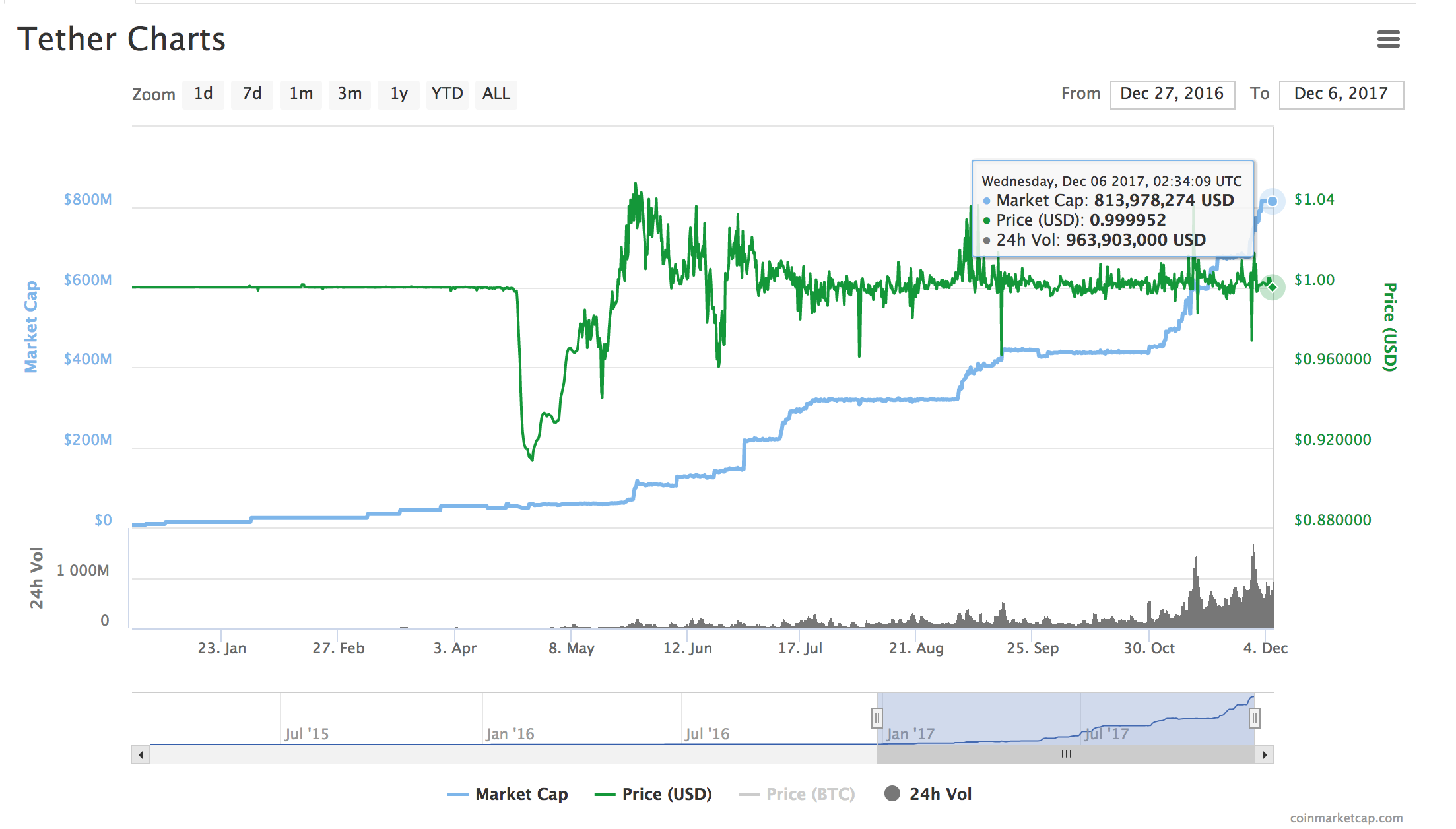Click navigator scrollbar left arrow
Screen dimensions: 1456x829
[141, 754]
